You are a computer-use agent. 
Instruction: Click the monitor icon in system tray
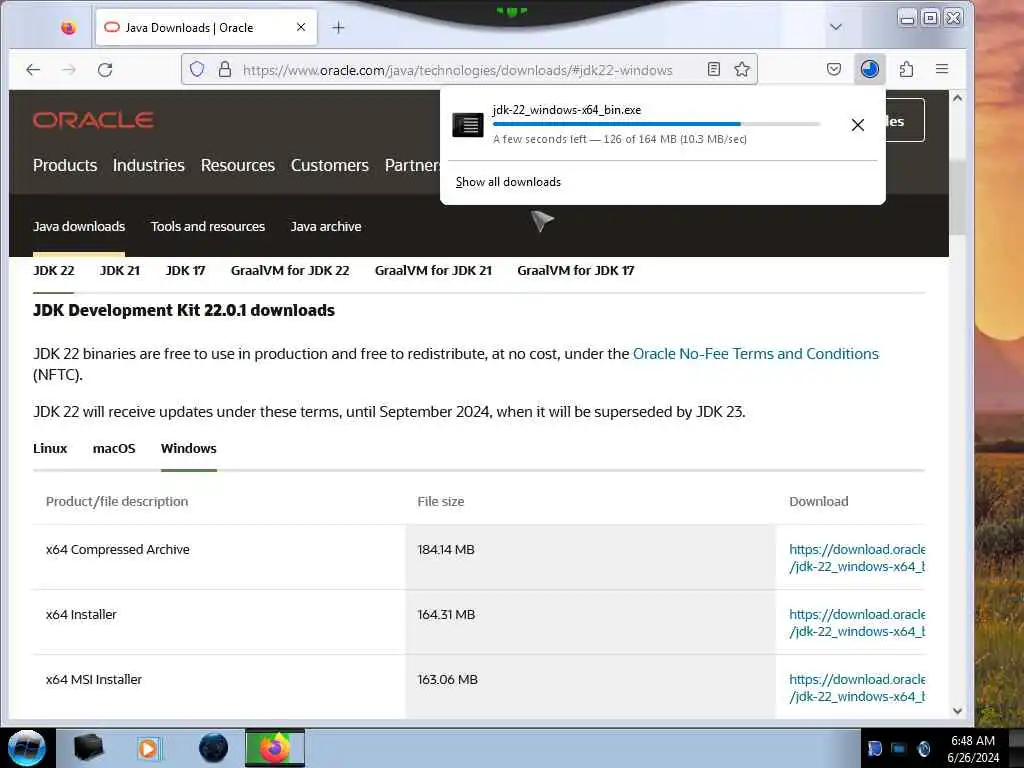899,749
